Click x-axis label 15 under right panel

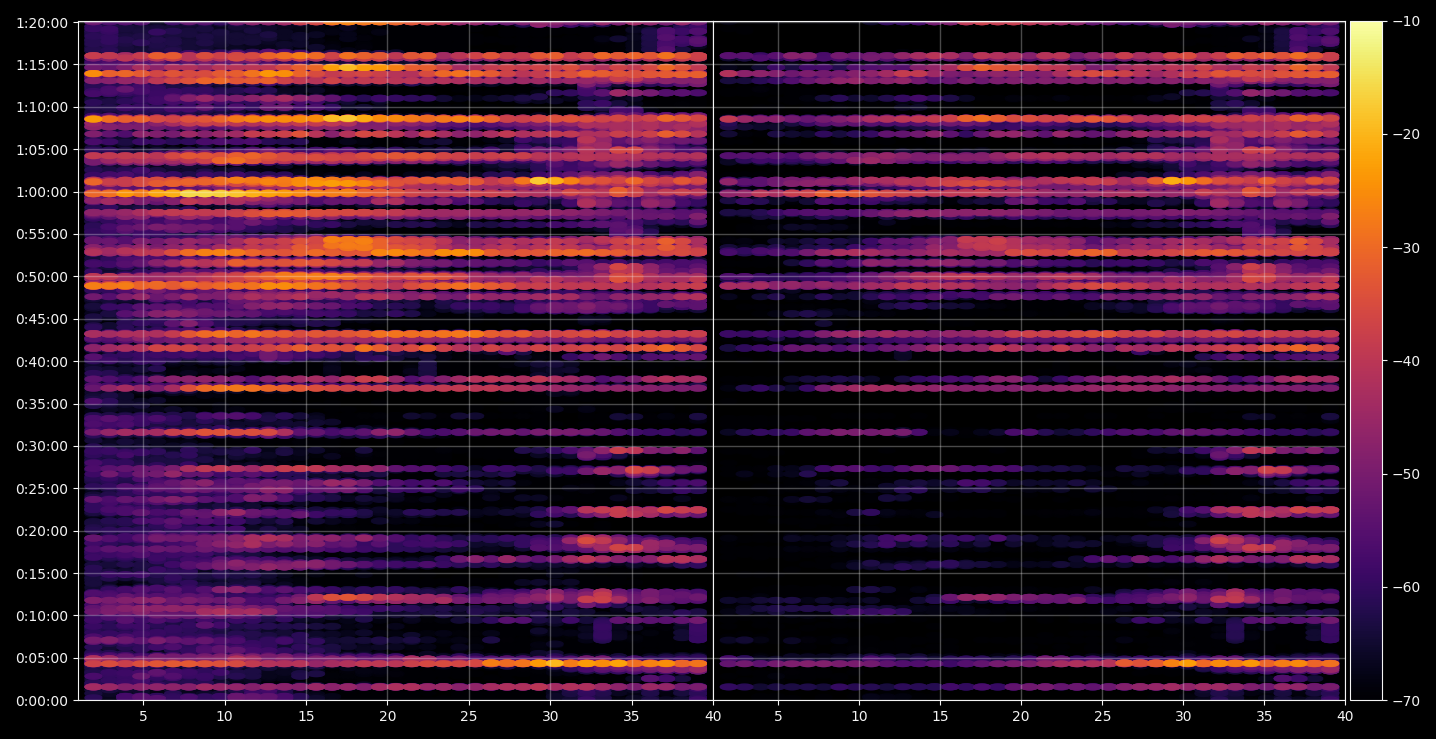(x=940, y=716)
